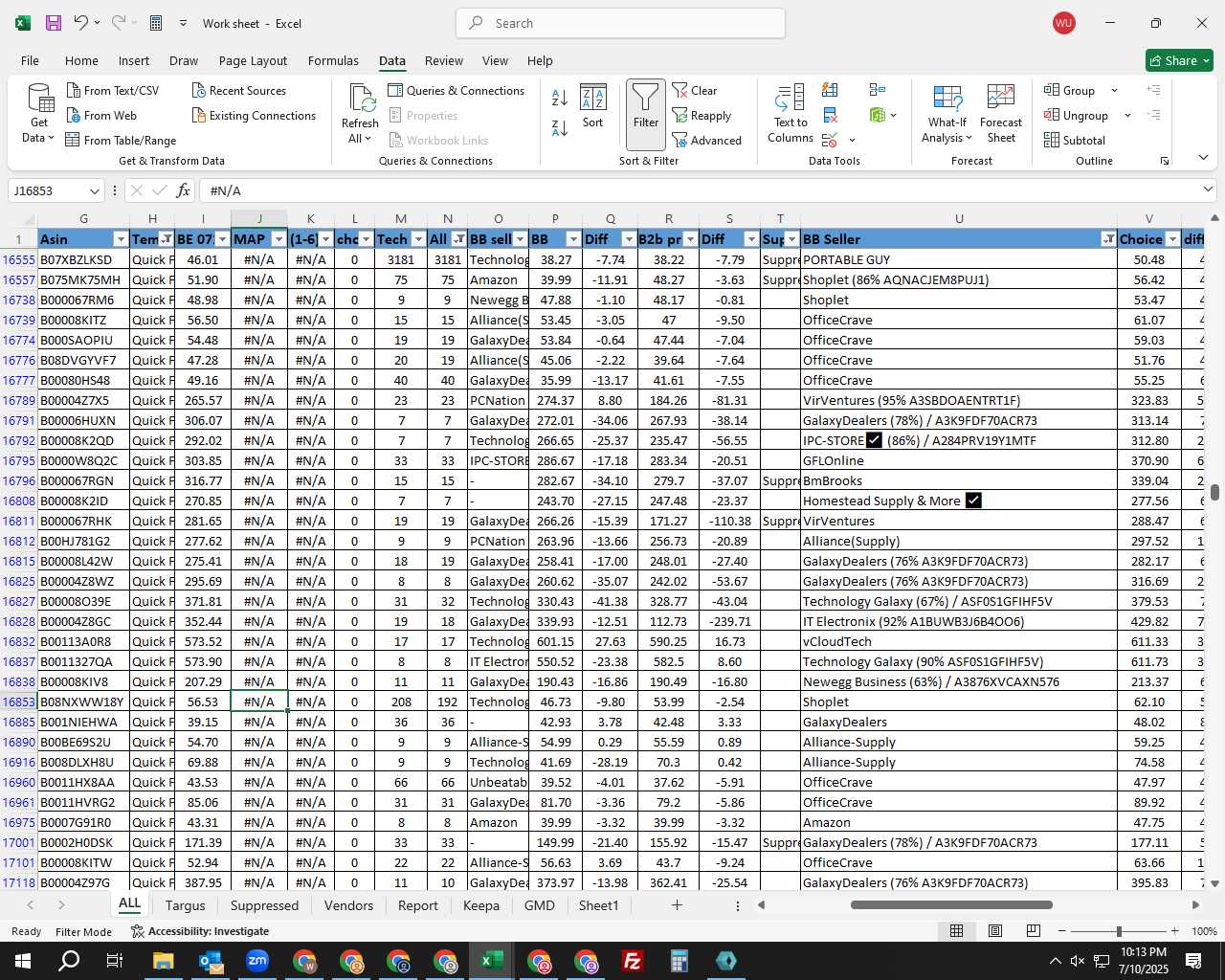Clear the current filter
The width and height of the screenshot is (1225, 980).
point(695,90)
